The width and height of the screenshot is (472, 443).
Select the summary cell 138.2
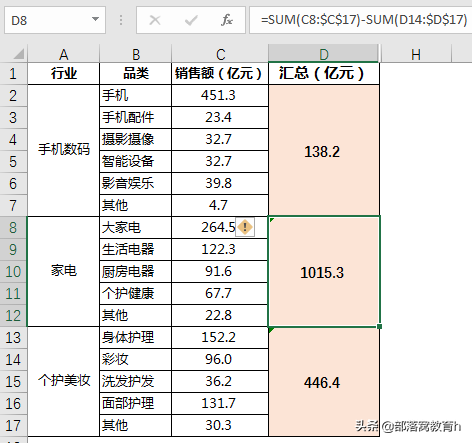coord(324,150)
